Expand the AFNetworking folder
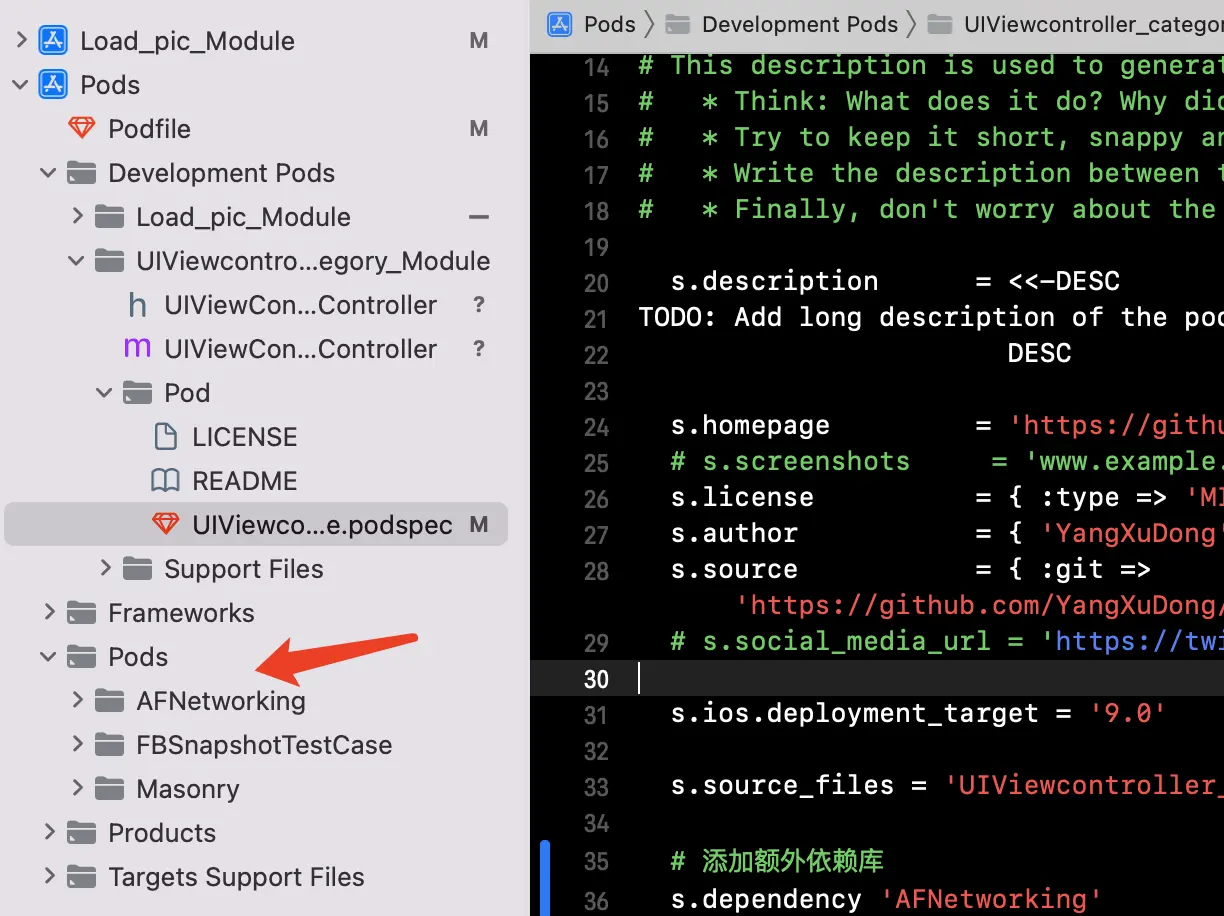1224x916 pixels. [77, 701]
